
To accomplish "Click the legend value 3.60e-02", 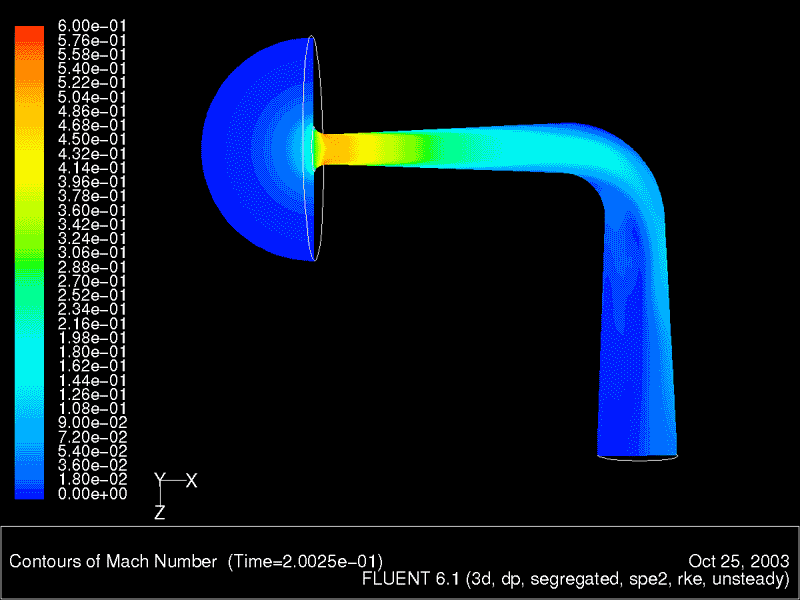I will [92, 465].
